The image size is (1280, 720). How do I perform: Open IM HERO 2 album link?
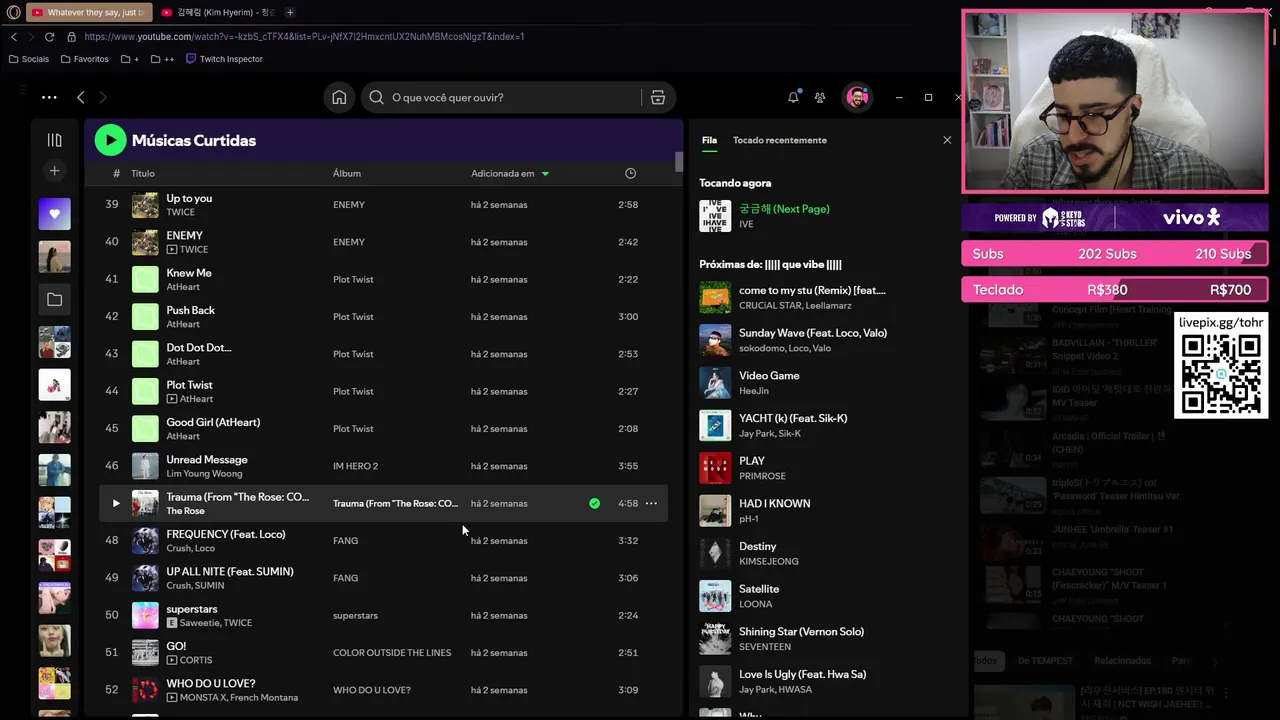click(355, 466)
